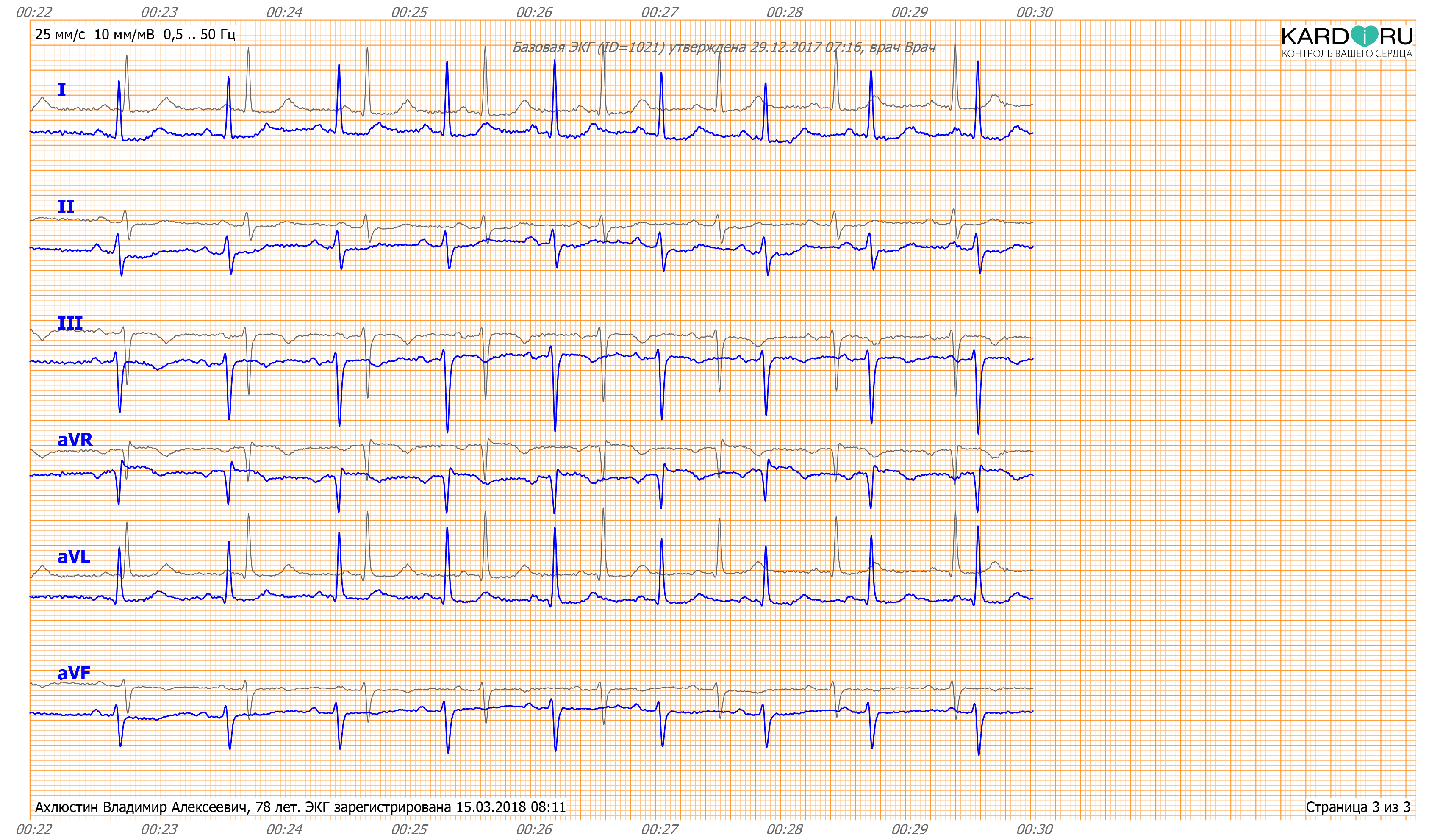Click the bottom 00:27 time marker

pyautogui.click(x=660, y=829)
